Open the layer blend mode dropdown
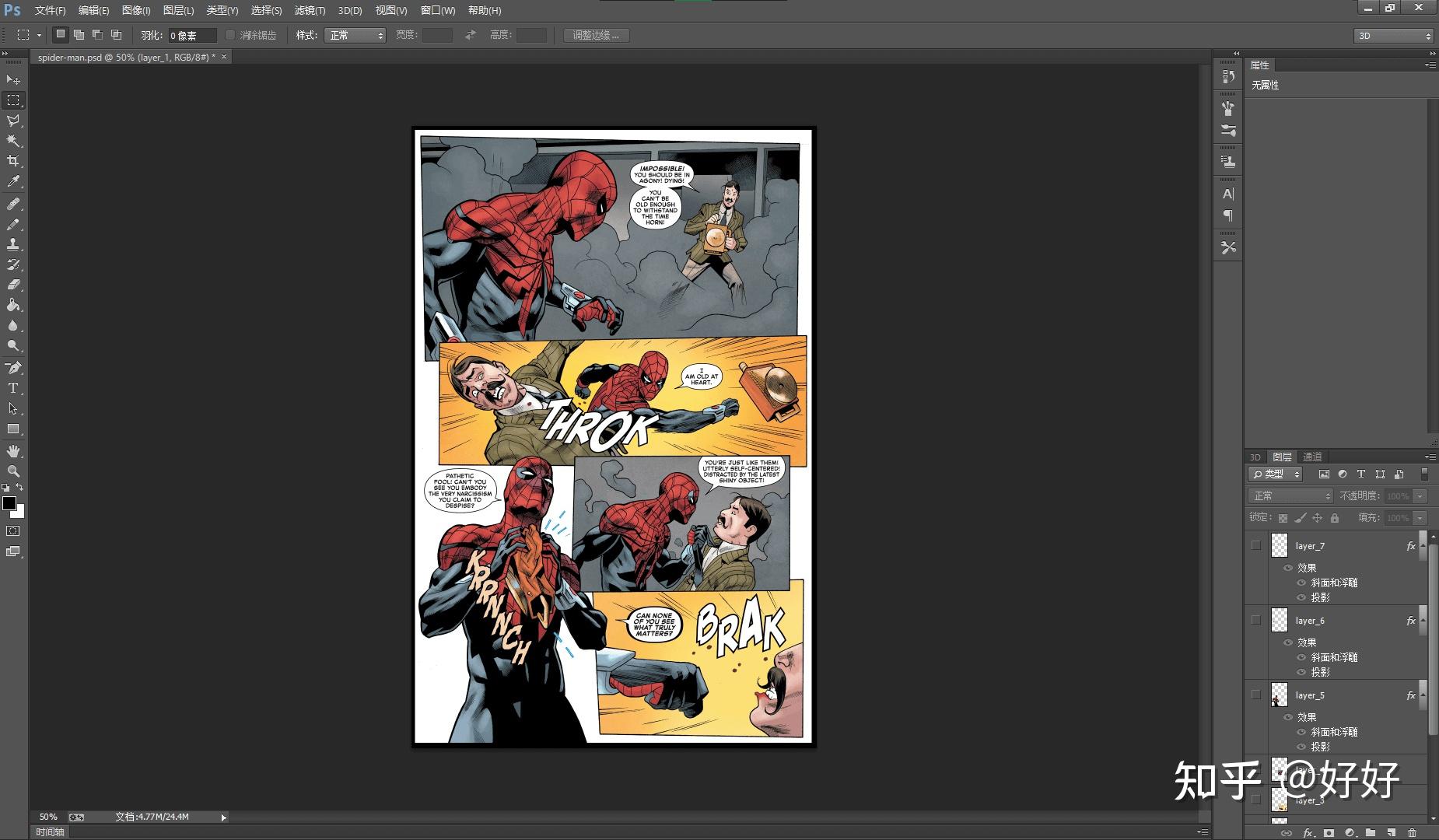This screenshot has width=1439, height=840. coord(1290,496)
